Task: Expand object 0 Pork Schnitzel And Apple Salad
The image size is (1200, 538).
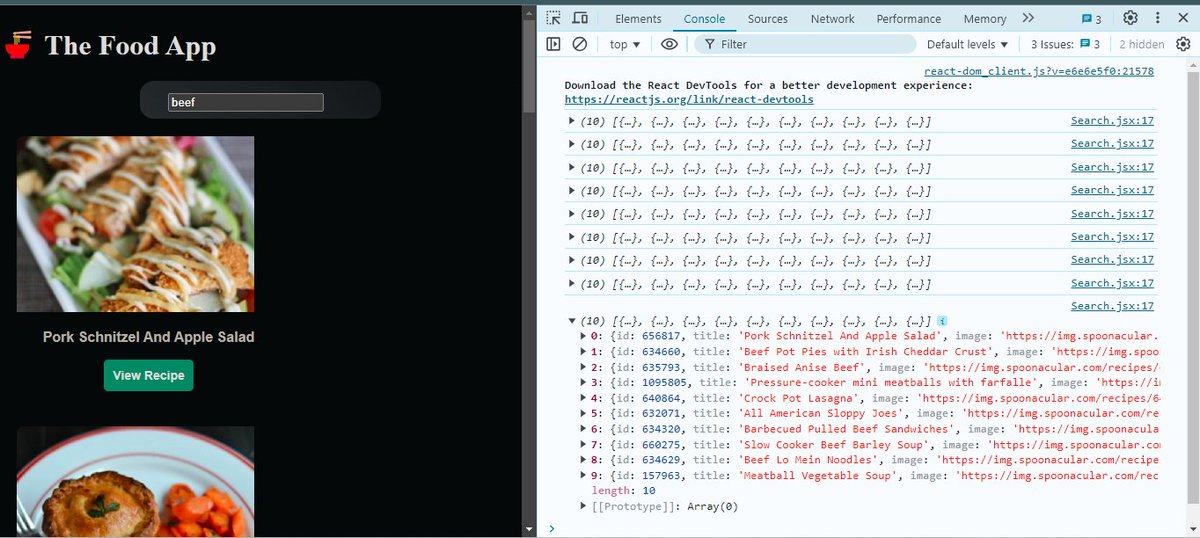Action: coord(585,336)
